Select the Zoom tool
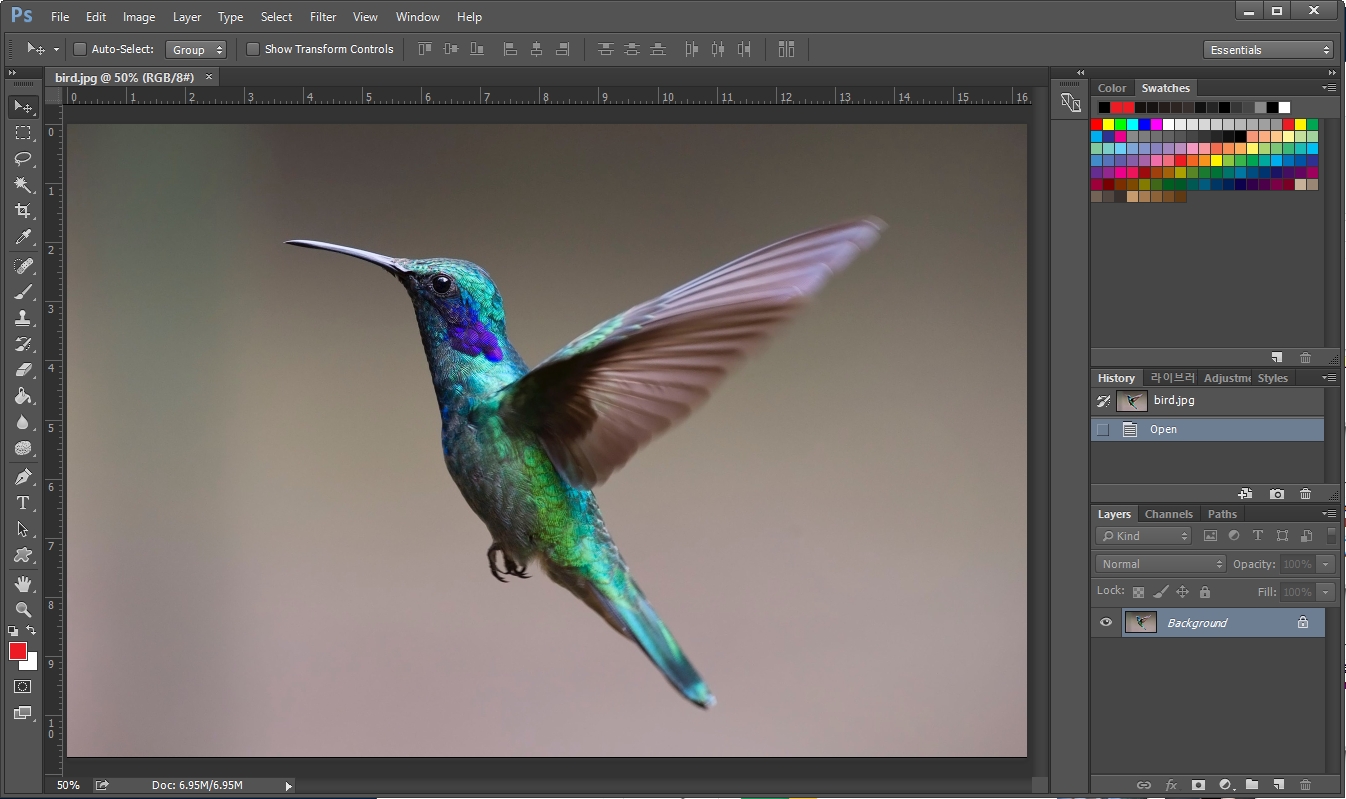 pos(23,609)
